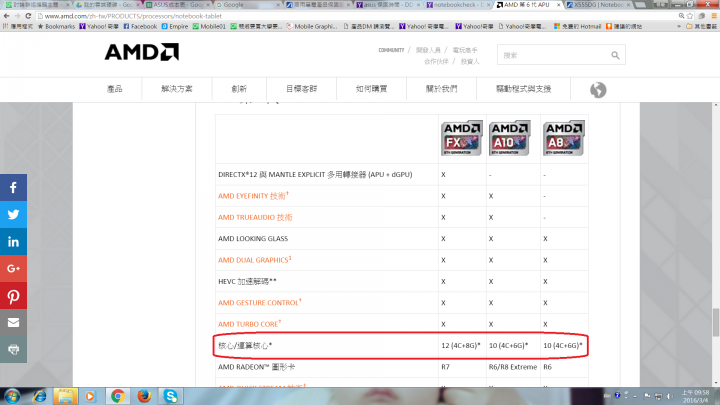Switch to the X555DG Notebook tab
720x405 pixels.
click(x=597, y=5)
